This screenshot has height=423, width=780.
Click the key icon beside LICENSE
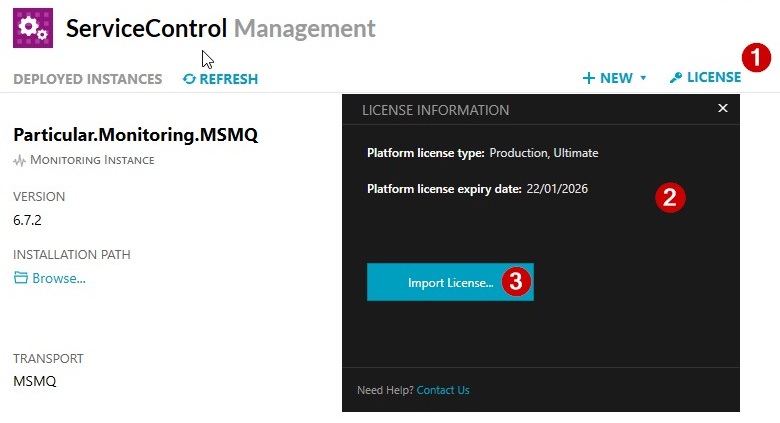coord(676,78)
